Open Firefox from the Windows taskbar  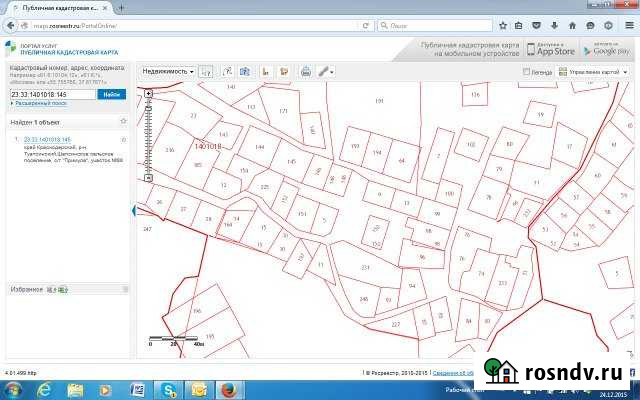227,388
